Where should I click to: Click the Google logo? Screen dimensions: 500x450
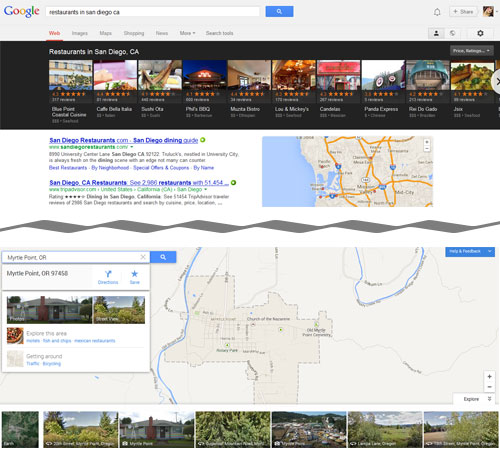22,11
